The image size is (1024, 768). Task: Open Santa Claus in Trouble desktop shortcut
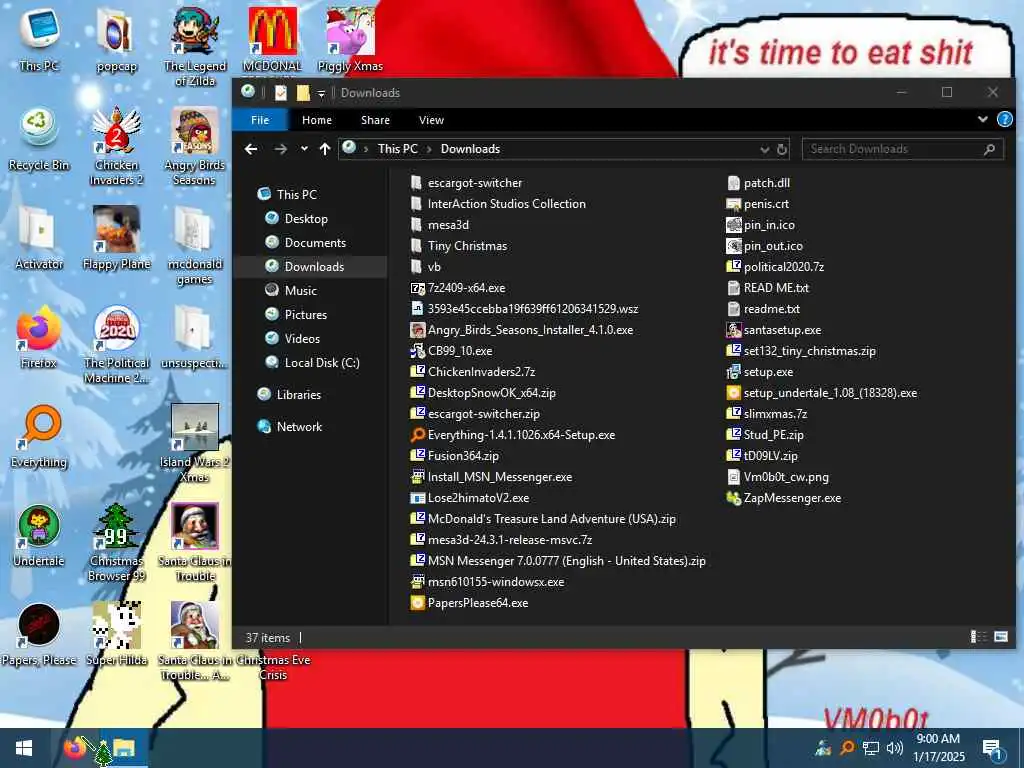(x=194, y=542)
